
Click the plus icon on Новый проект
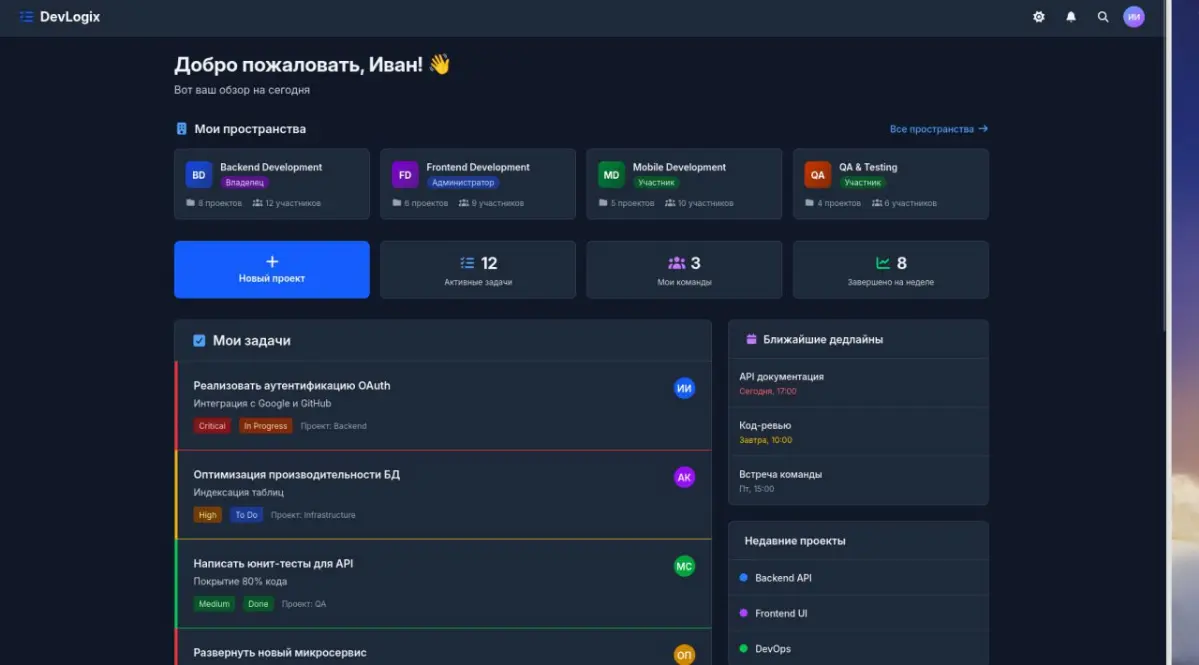(271, 261)
